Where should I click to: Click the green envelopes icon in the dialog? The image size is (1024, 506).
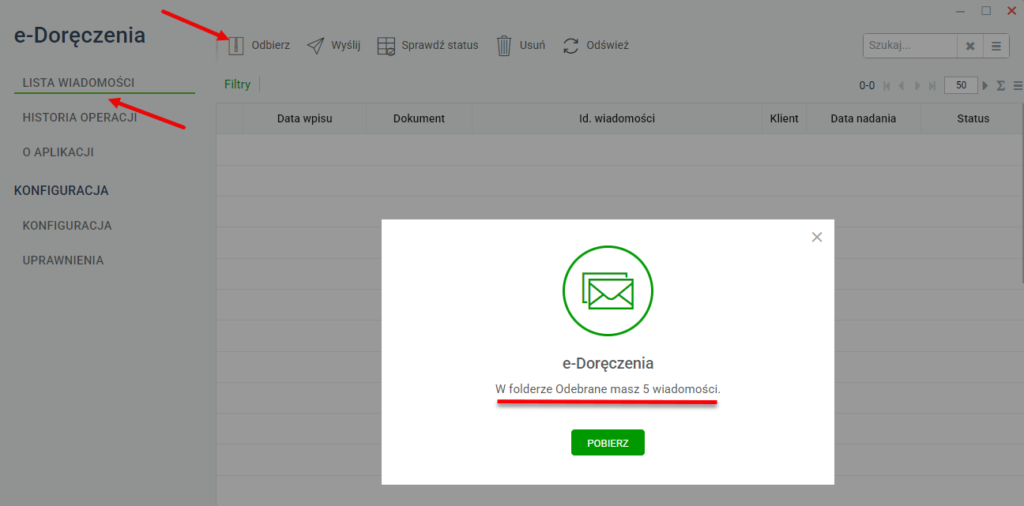(x=608, y=291)
